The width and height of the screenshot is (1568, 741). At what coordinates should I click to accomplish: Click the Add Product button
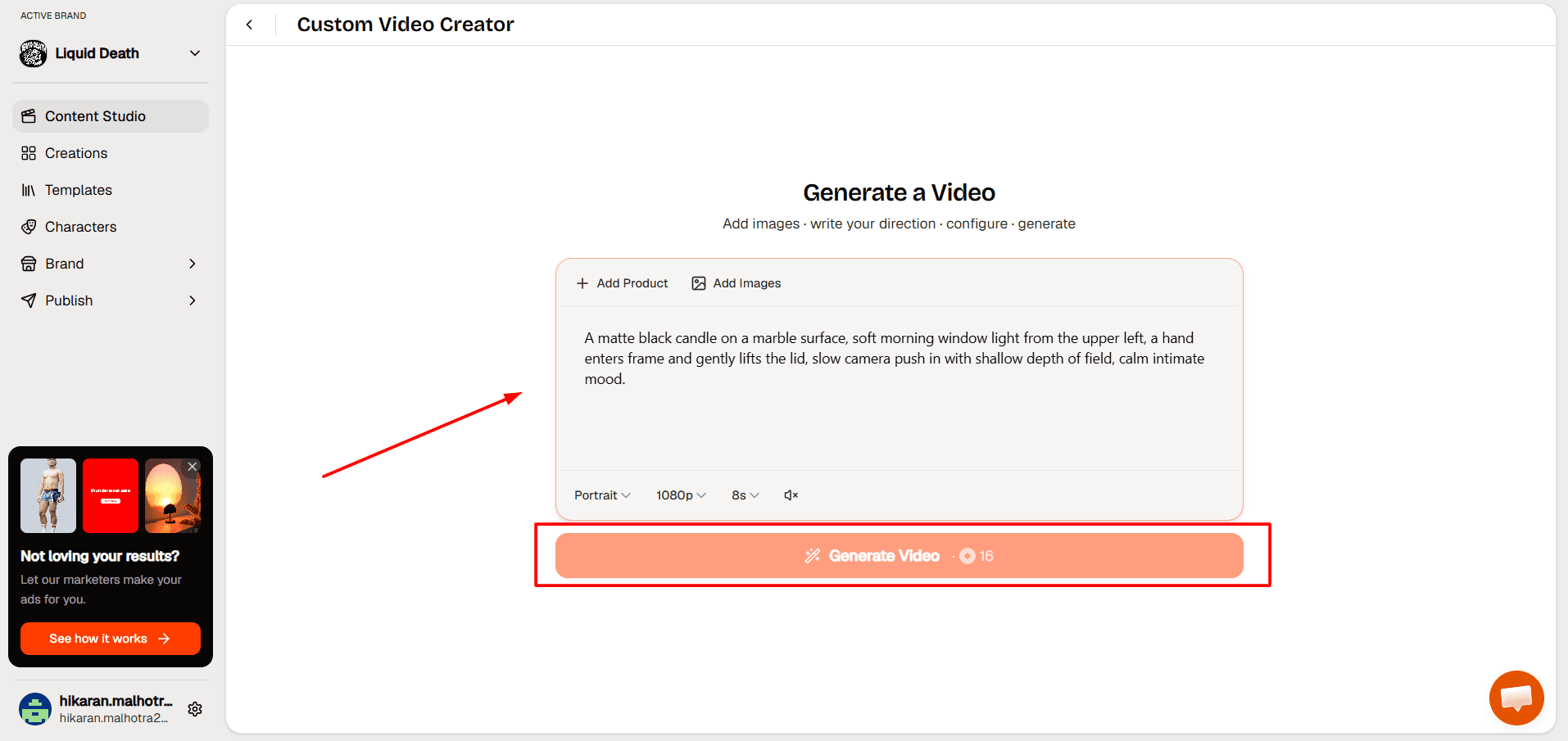623,283
